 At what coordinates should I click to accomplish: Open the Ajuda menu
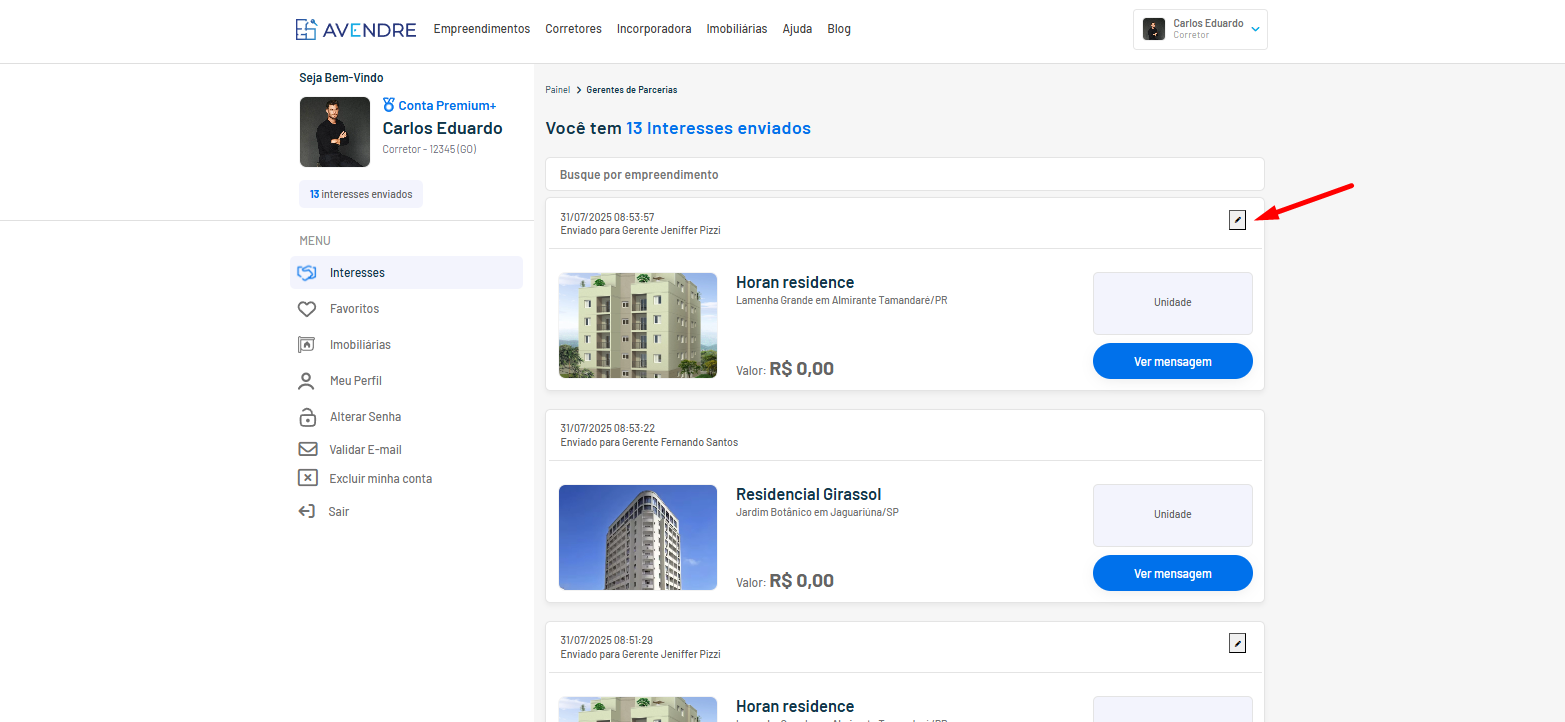point(797,29)
